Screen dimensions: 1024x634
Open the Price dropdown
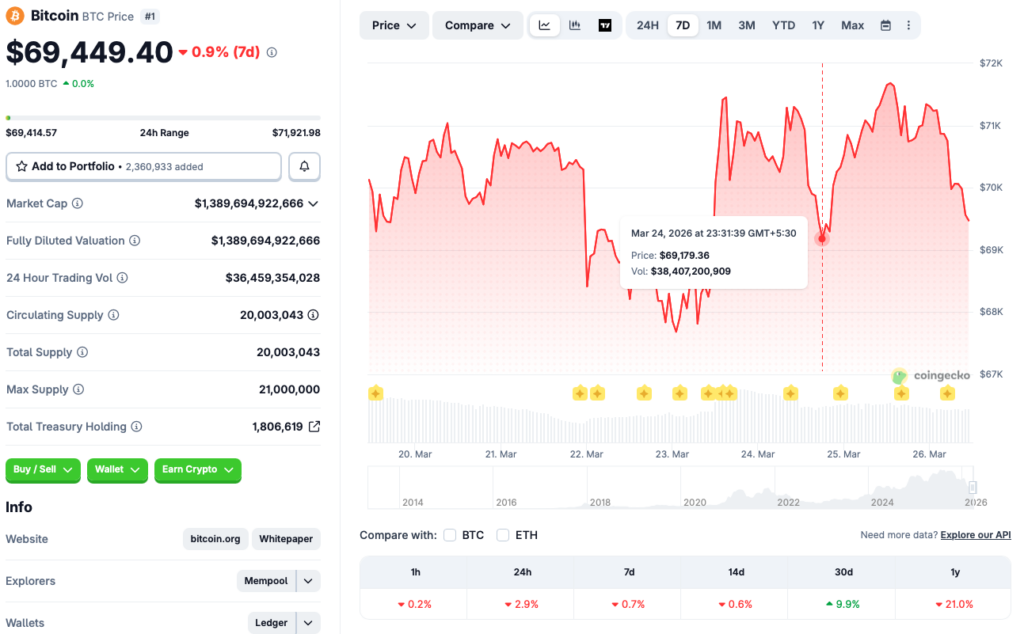click(393, 25)
